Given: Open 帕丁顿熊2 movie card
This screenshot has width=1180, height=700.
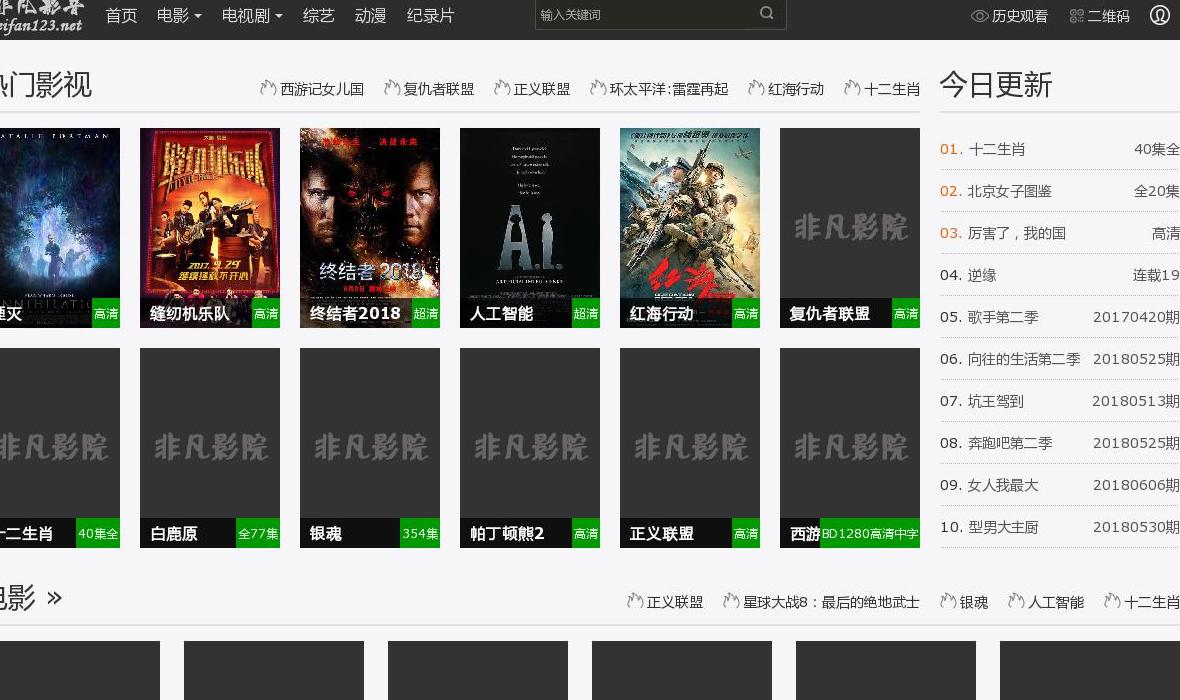Looking at the screenshot, I should pyautogui.click(x=530, y=447).
